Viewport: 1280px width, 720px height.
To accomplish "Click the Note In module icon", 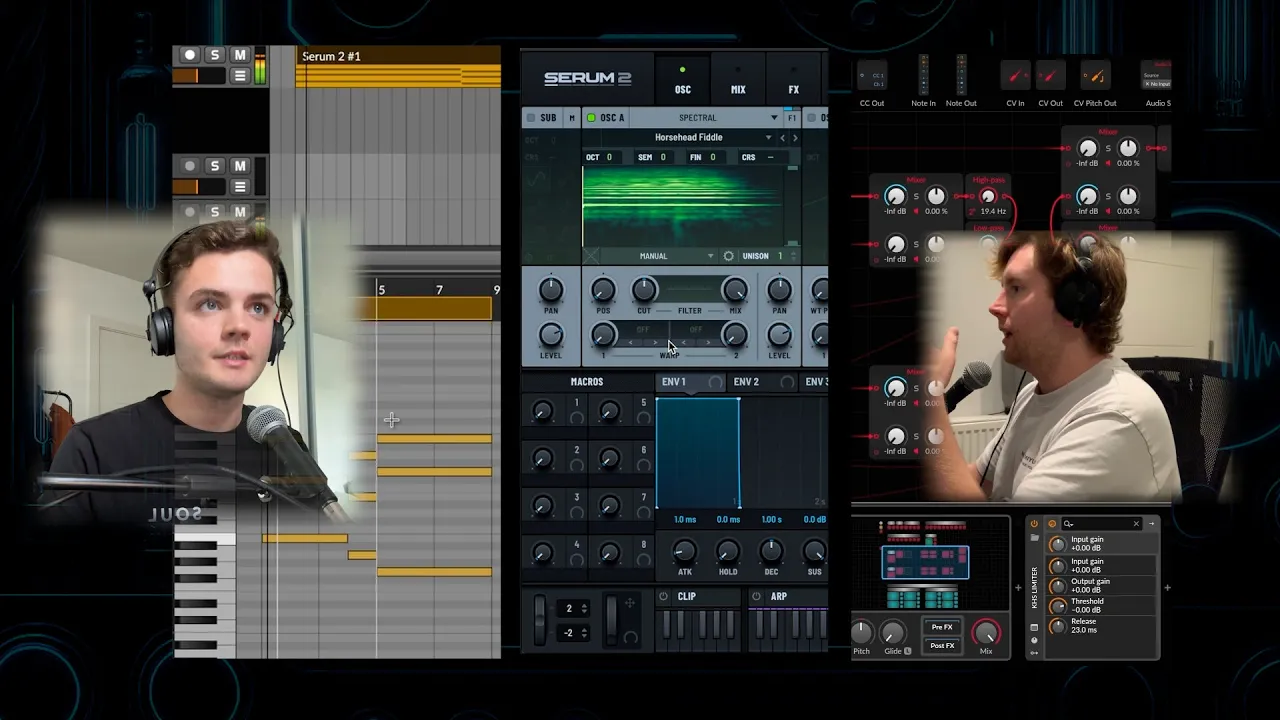I will coord(924,76).
